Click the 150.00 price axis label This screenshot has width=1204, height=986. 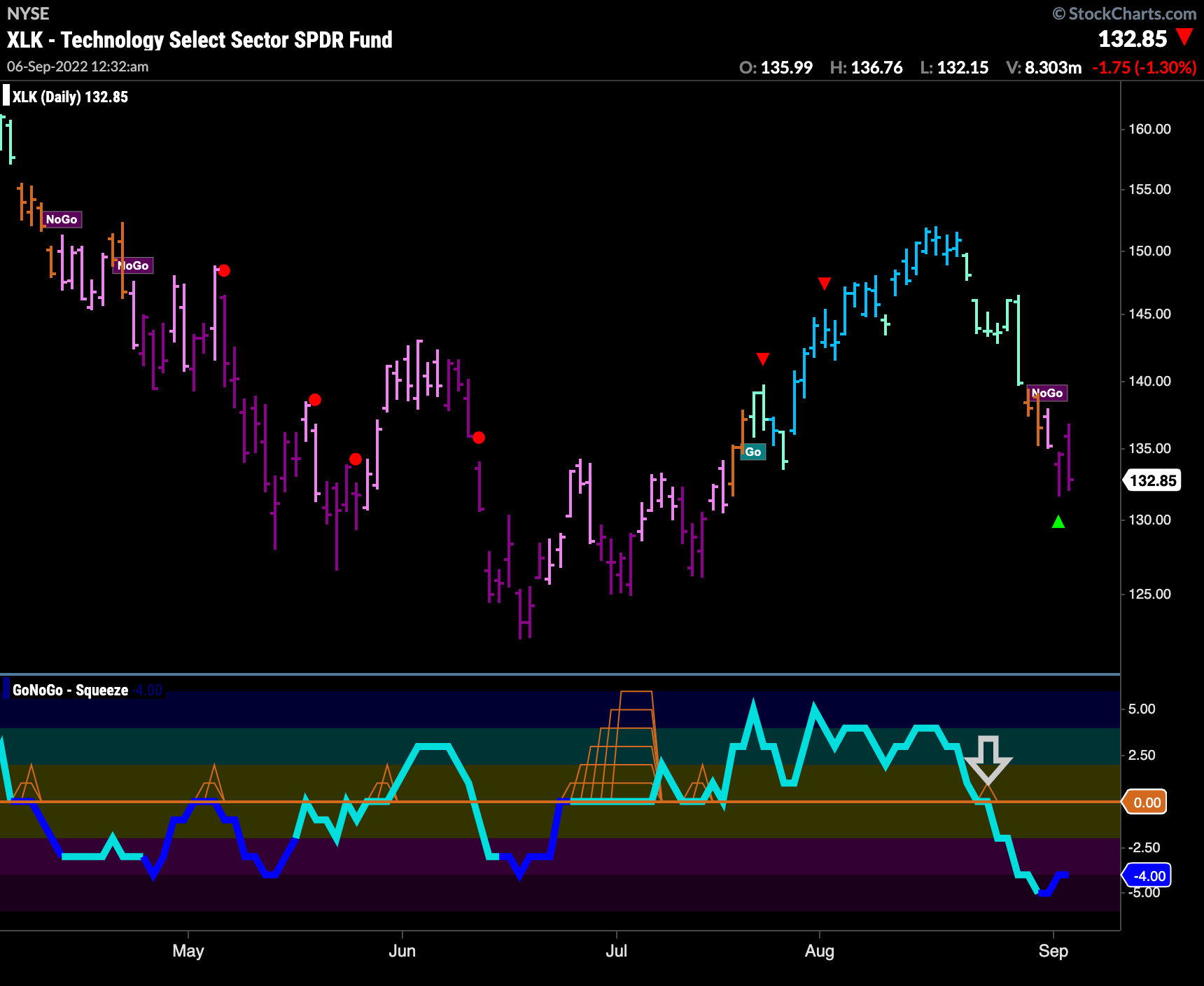tap(1149, 251)
